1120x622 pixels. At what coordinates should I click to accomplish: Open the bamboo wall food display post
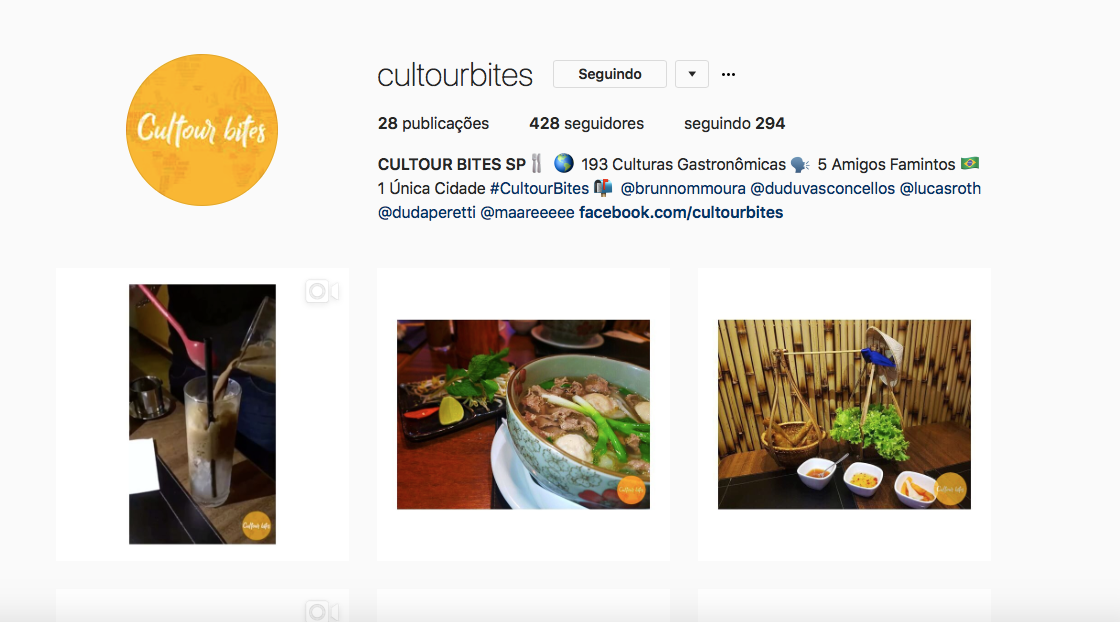[844, 414]
